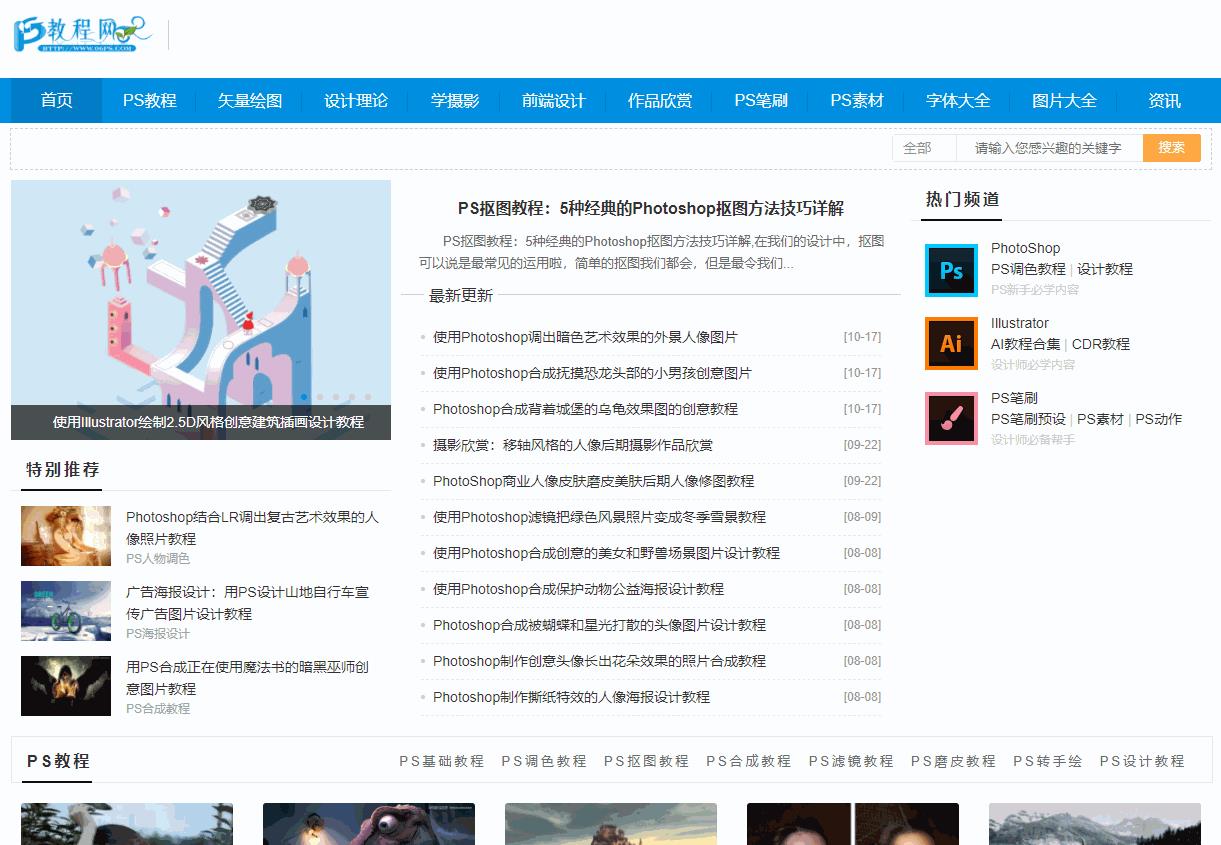Screen dimensions: 1221x845
Task: Open the 字体大全 navigation menu item
Action: tap(958, 100)
